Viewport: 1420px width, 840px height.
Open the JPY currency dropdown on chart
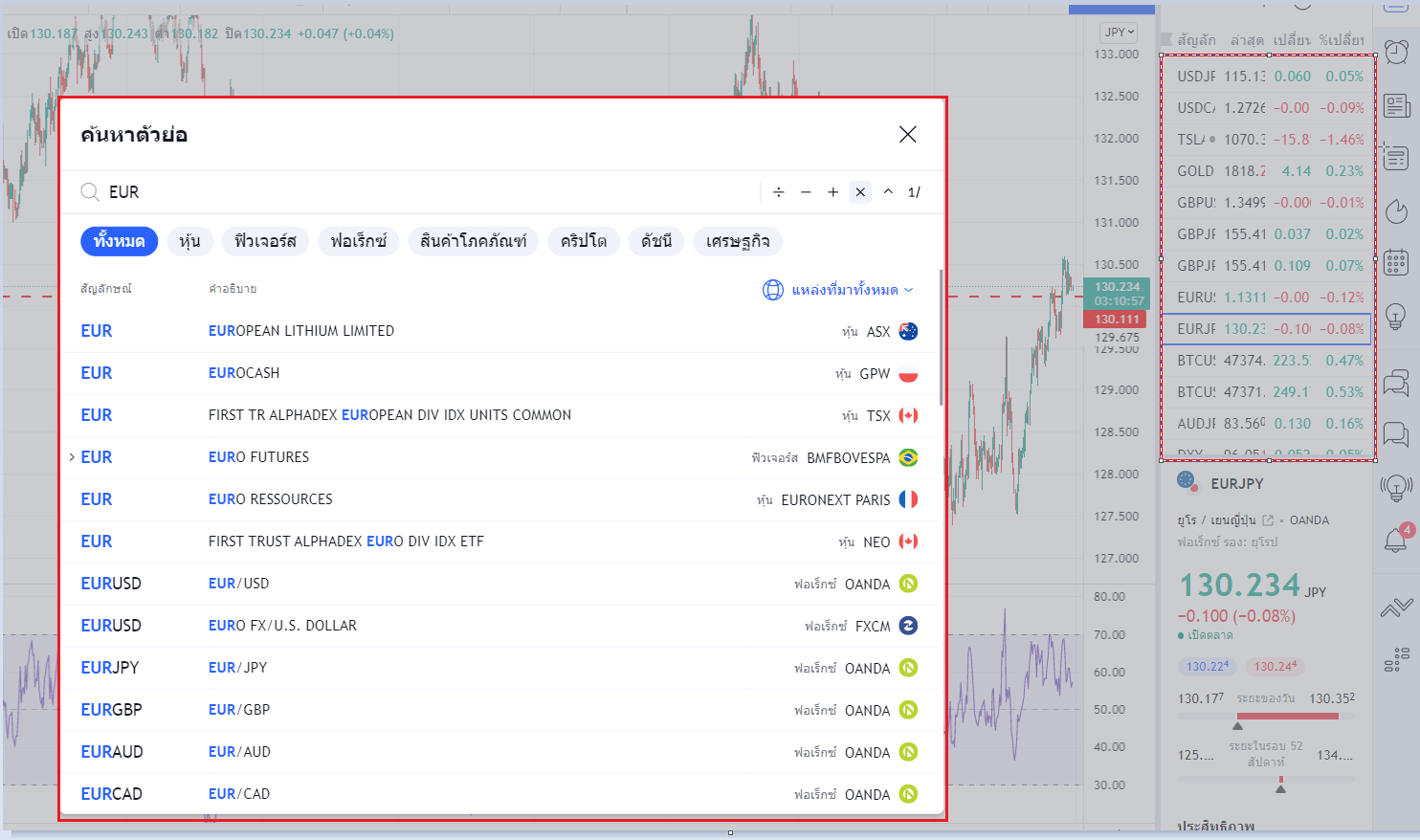[1120, 32]
